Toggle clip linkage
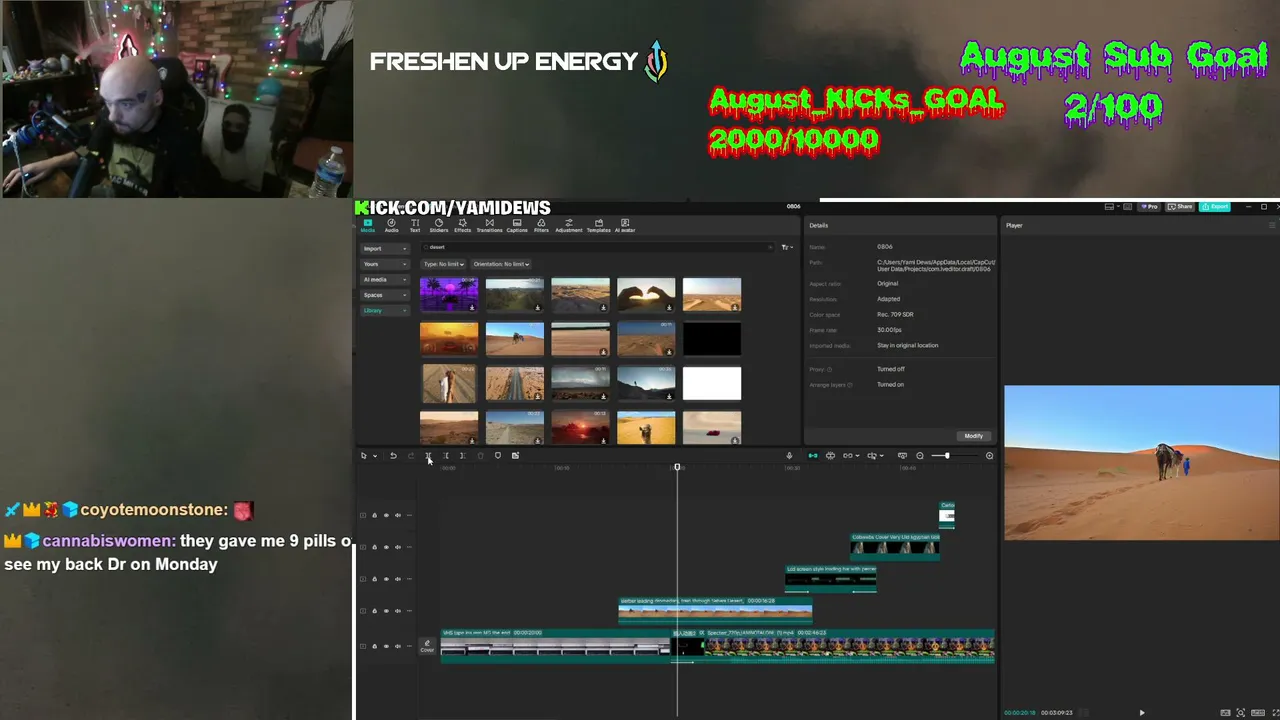 click(848, 456)
